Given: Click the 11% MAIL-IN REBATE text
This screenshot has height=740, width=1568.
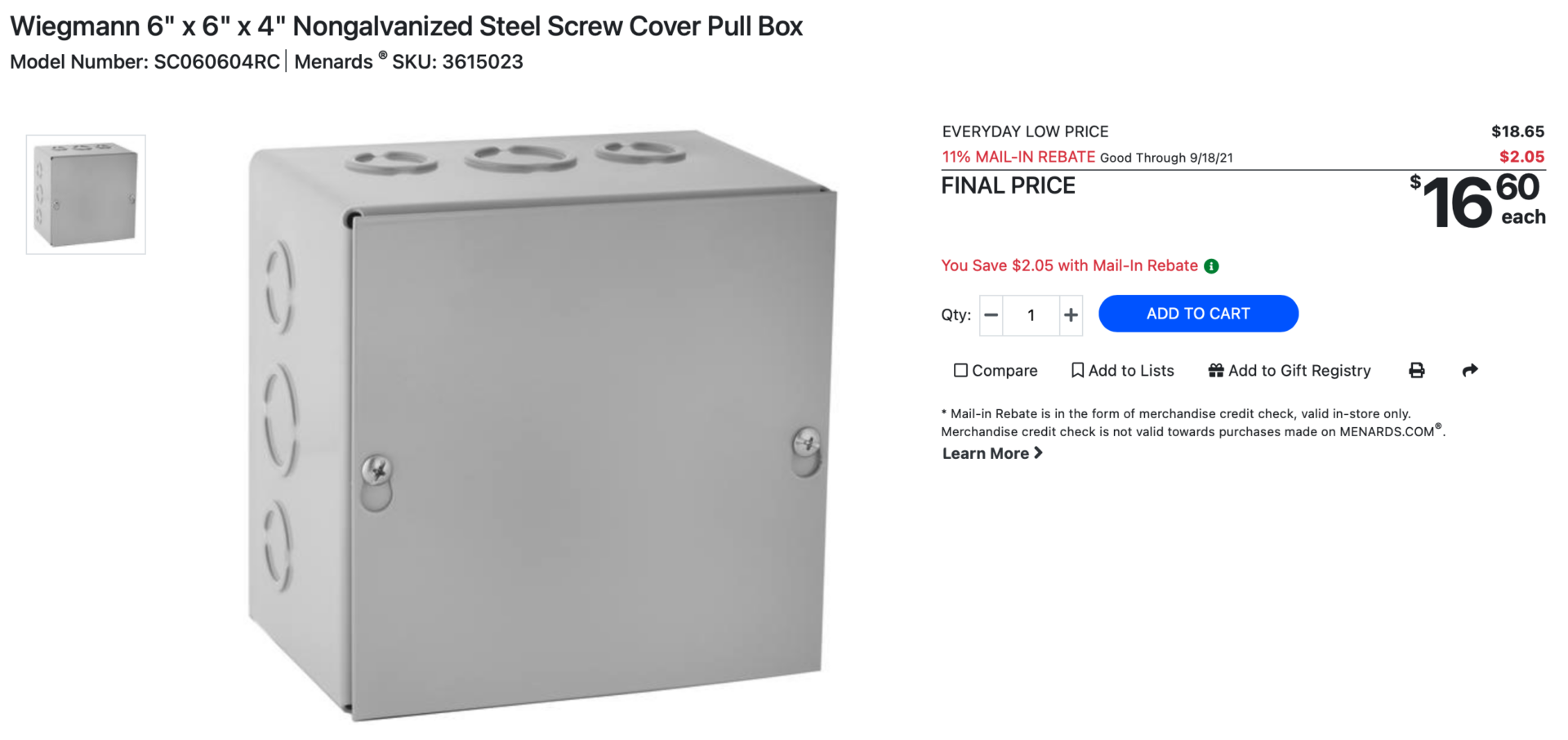Looking at the screenshot, I should pyautogui.click(x=1018, y=157).
